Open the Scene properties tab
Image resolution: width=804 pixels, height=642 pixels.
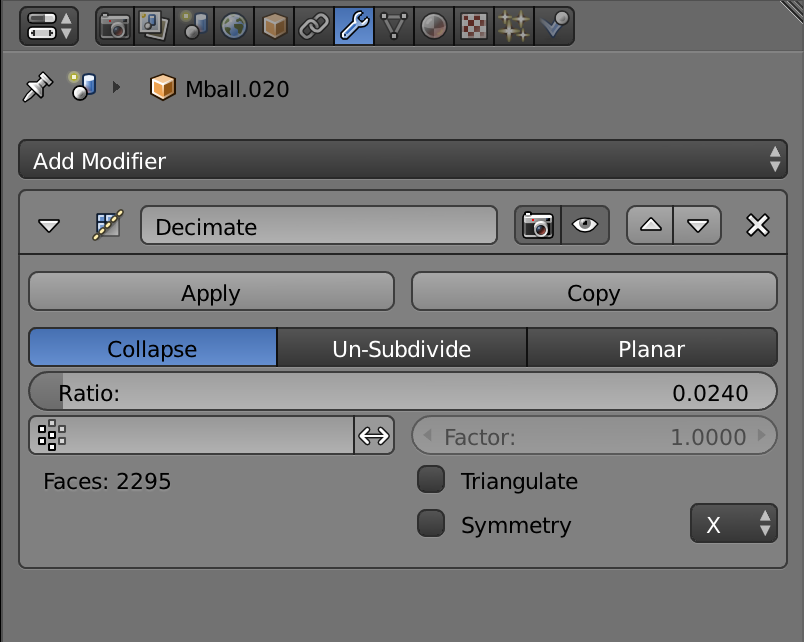195,26
